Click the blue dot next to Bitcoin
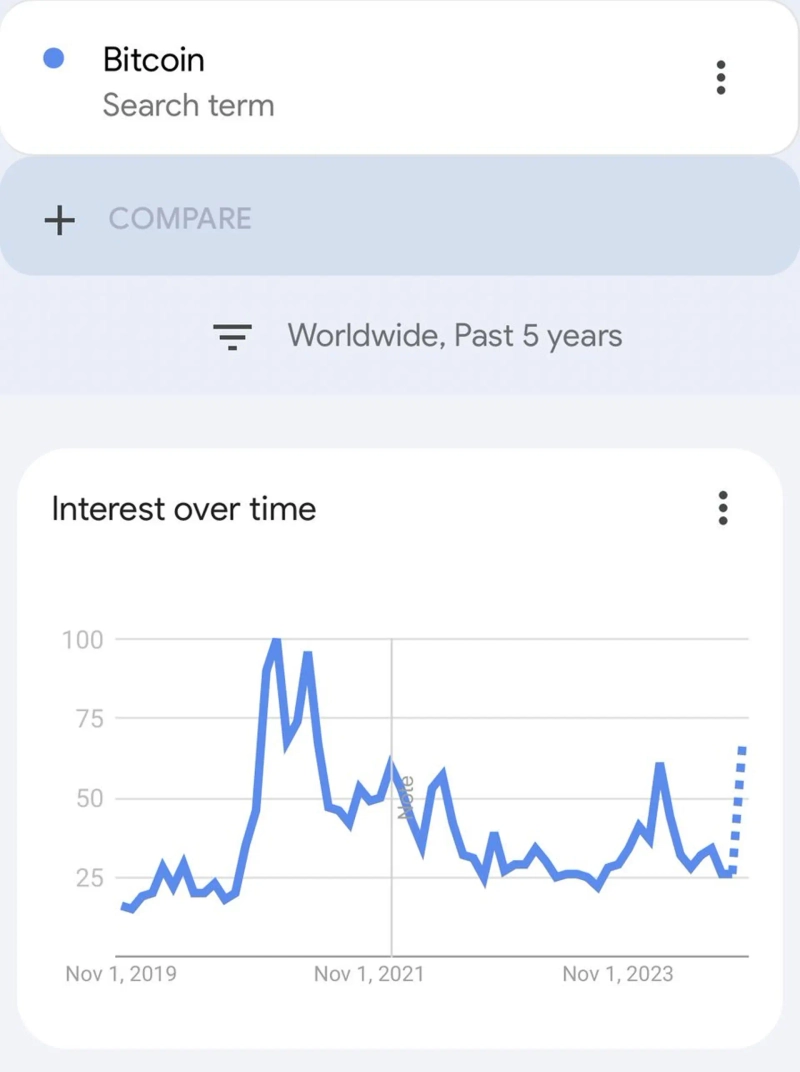Image resolution: width=800 pixels, height=1072 pixels. [x=54, y=59]
